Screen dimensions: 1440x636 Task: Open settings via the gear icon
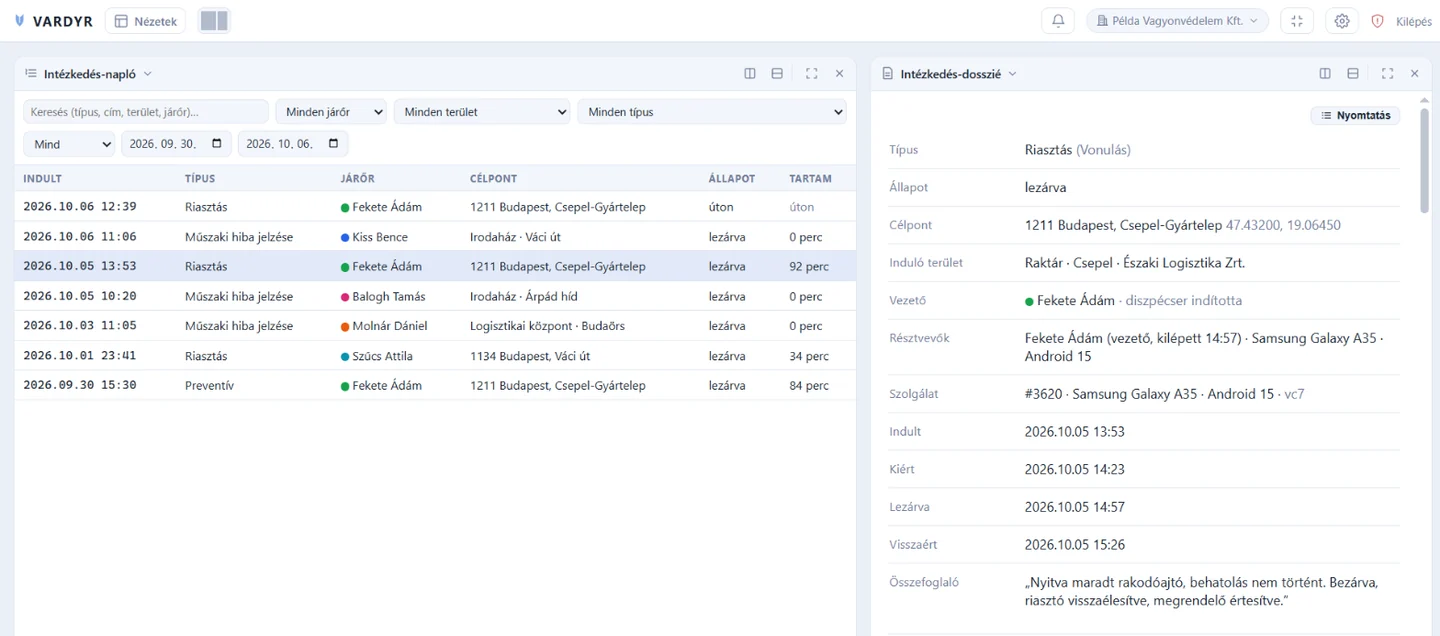(1342, 21)
